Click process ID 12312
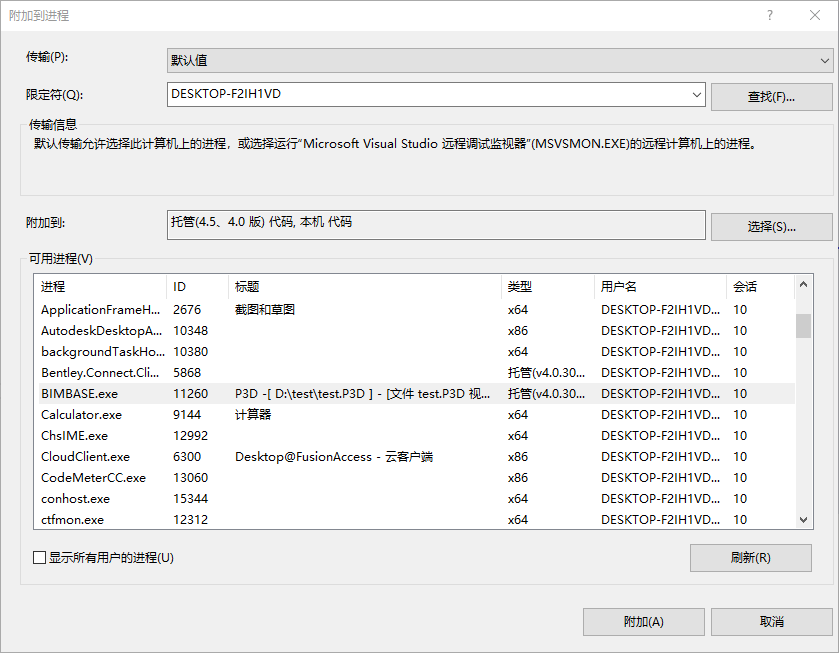This screenshot has width=839, height=653. (190, 520)
